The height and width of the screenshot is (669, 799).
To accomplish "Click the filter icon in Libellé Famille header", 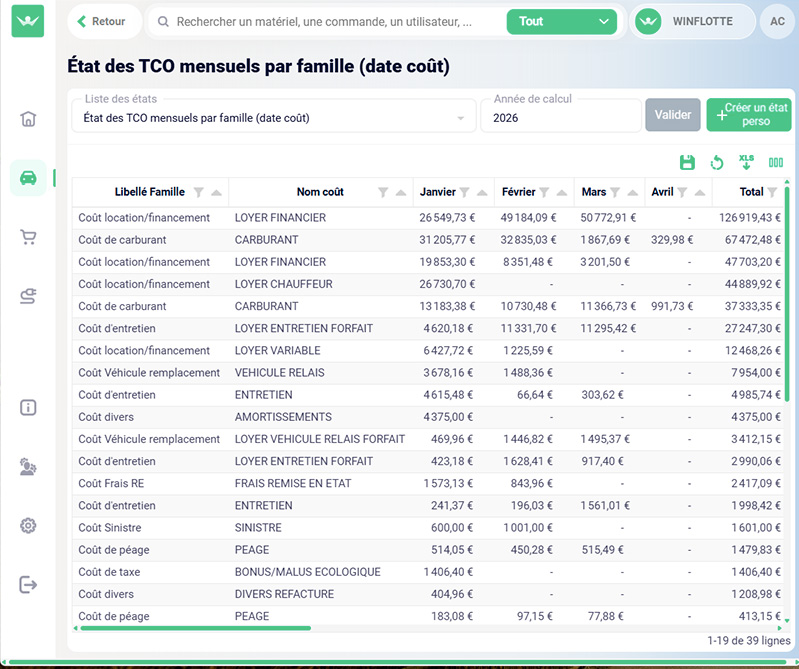I will pyautogui.click(x=199, y=192).
